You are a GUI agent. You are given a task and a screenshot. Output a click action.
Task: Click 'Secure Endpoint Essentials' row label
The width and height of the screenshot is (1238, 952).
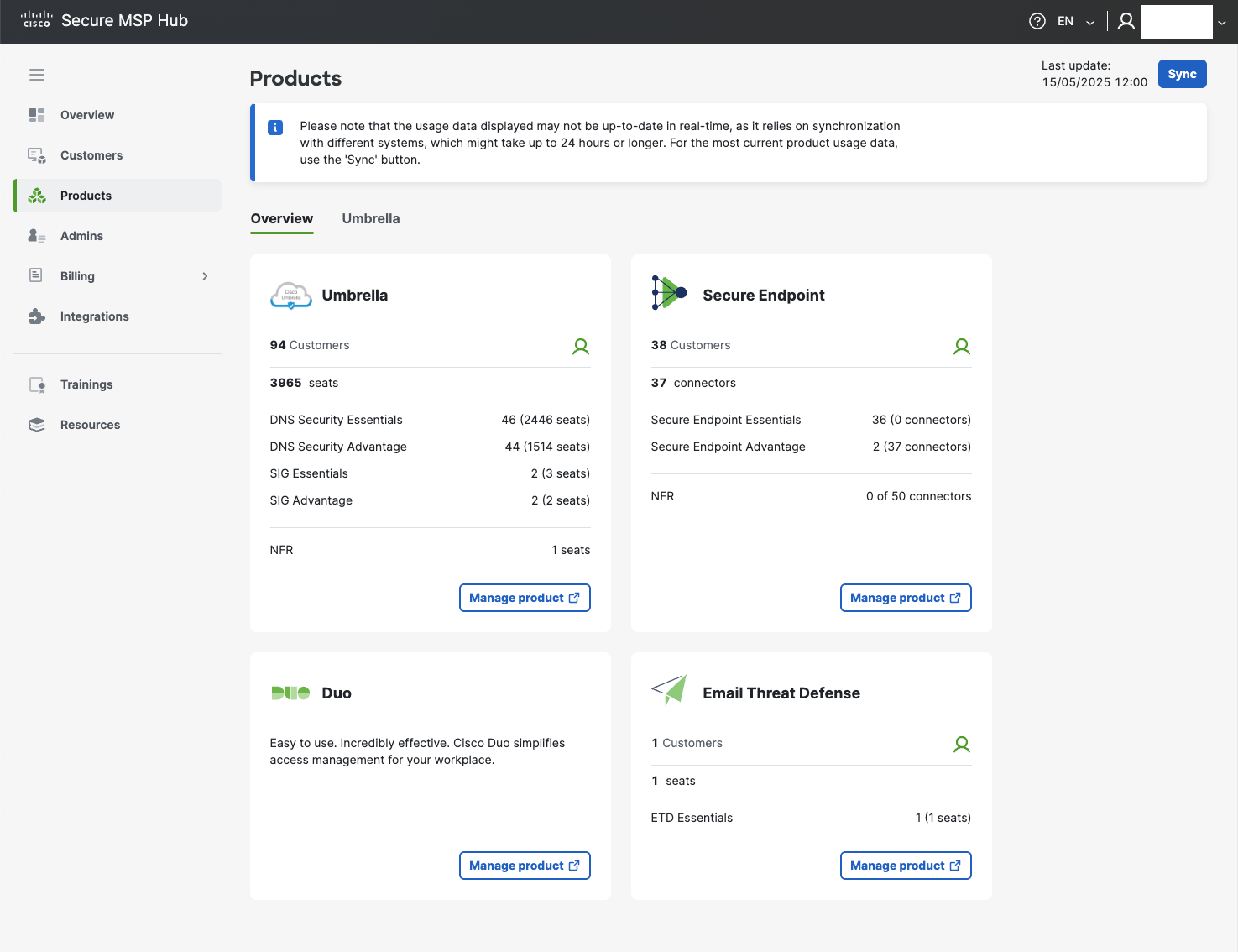click(726, 420)
